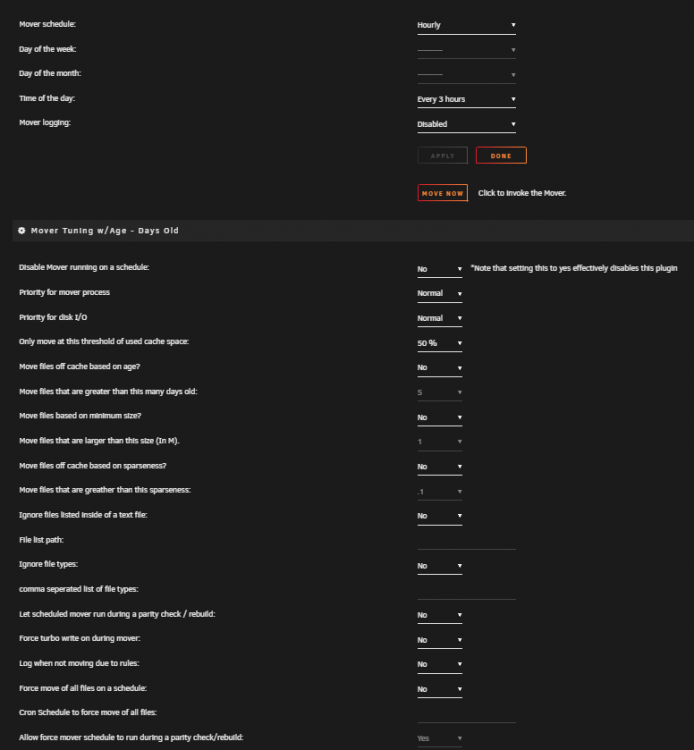Click the 'Mover schedule:' label
Screen dimensions: 694x750
tap(47, 24)
